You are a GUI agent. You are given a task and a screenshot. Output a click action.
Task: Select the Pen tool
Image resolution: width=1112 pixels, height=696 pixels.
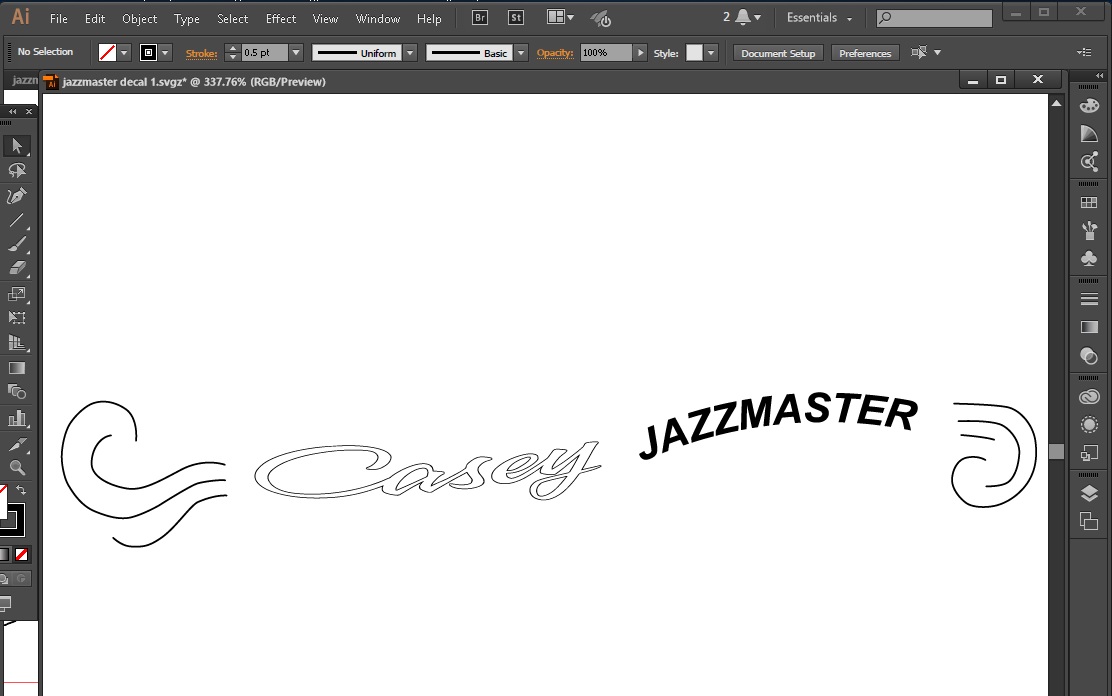point(16,196)
